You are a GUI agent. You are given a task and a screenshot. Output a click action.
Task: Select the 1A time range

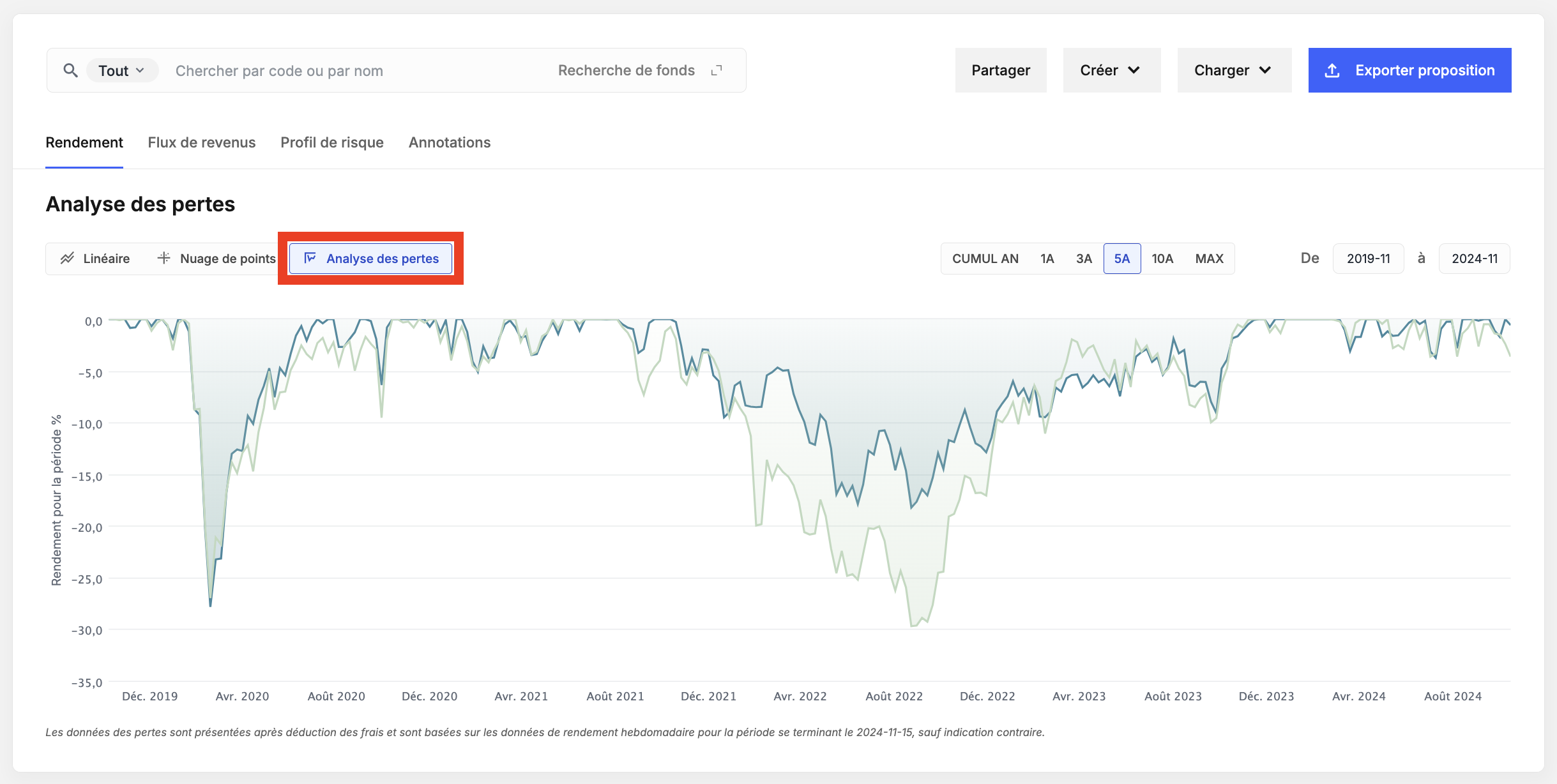click(x=1047, y=259)
